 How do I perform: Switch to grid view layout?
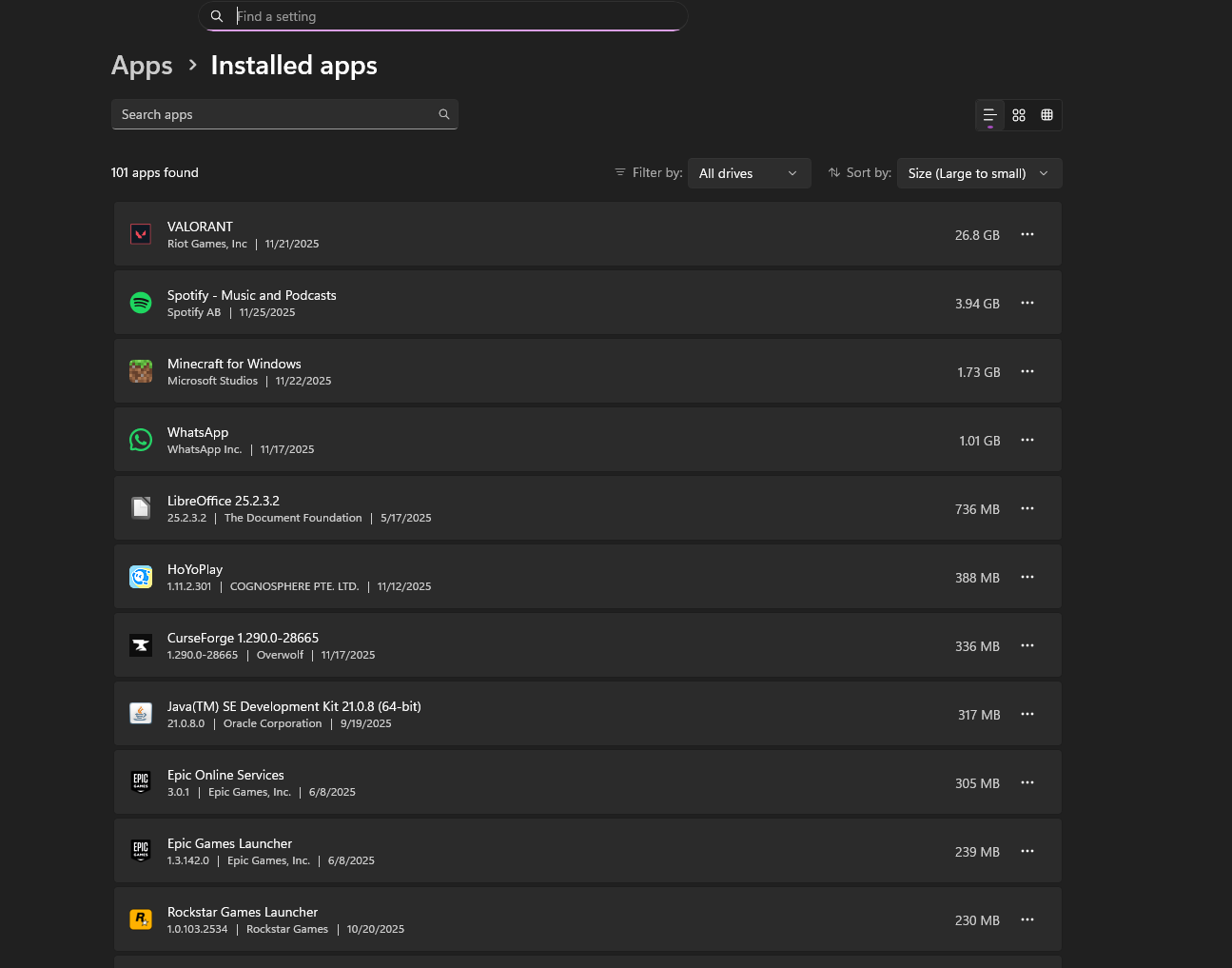coord(1019,115)
